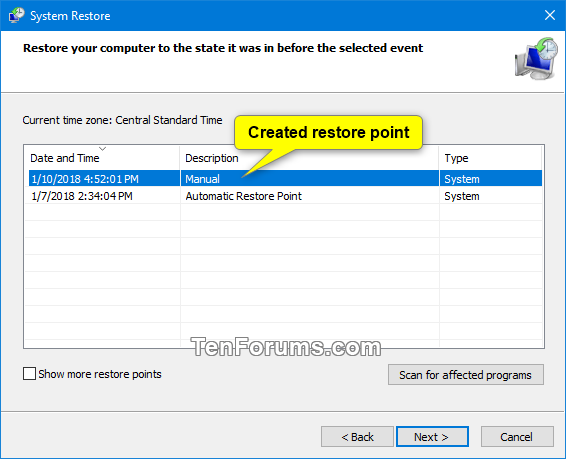The image size is (566, 459).
Task: Sort by Type column header
Action: 491,158
